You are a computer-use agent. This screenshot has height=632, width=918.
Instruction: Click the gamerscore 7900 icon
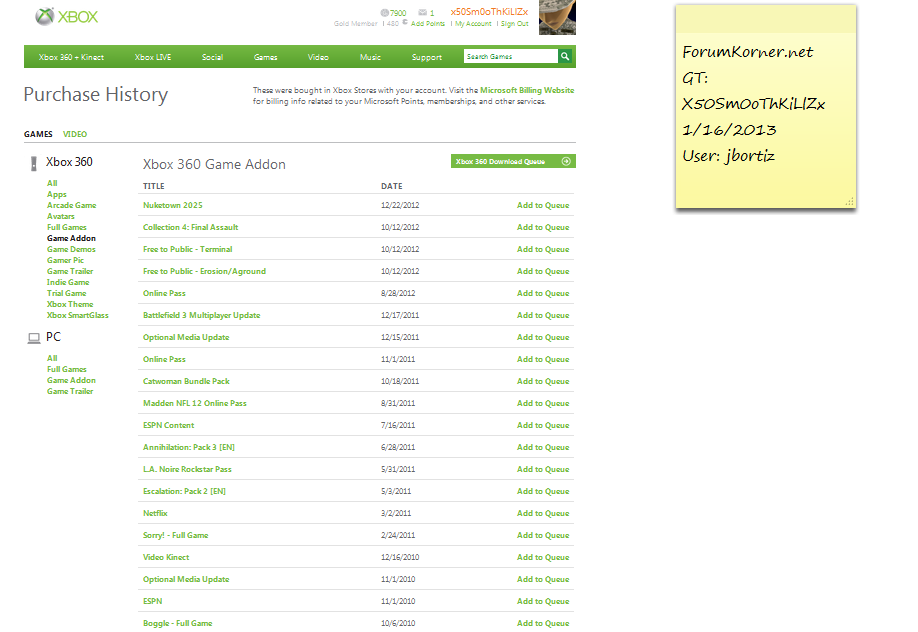tap(384, 12)
